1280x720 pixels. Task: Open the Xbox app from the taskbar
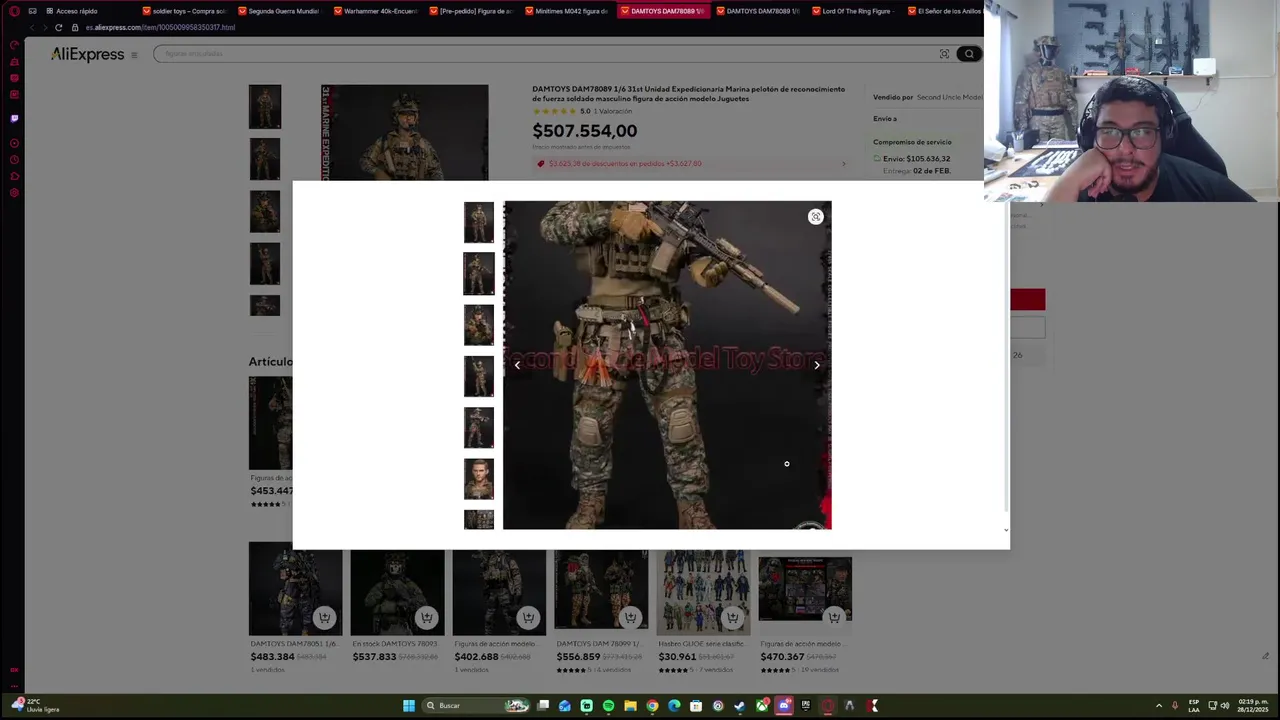tap(762, 706)
